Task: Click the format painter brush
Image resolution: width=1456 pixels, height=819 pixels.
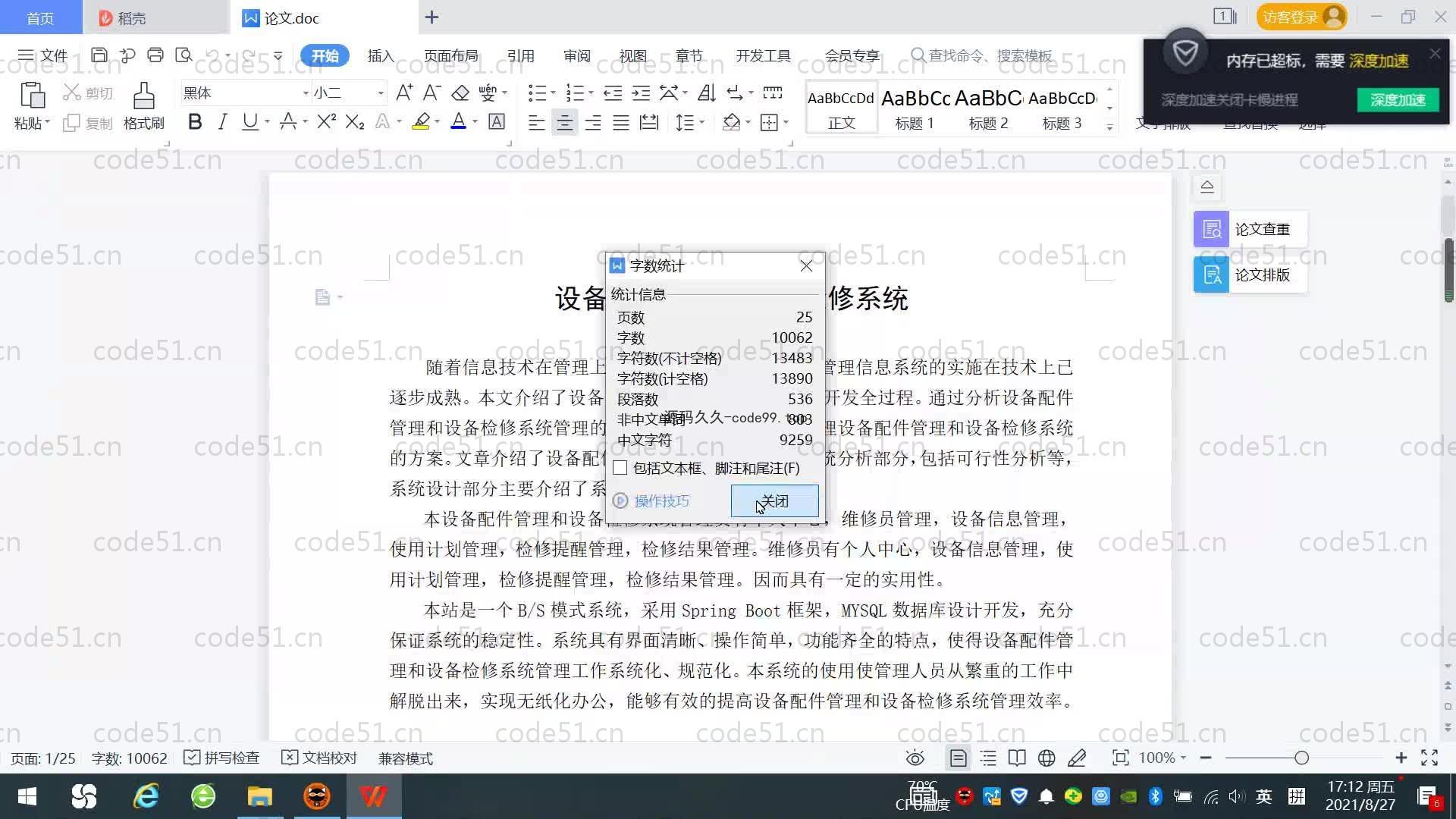Action: (x=143, y=96)
